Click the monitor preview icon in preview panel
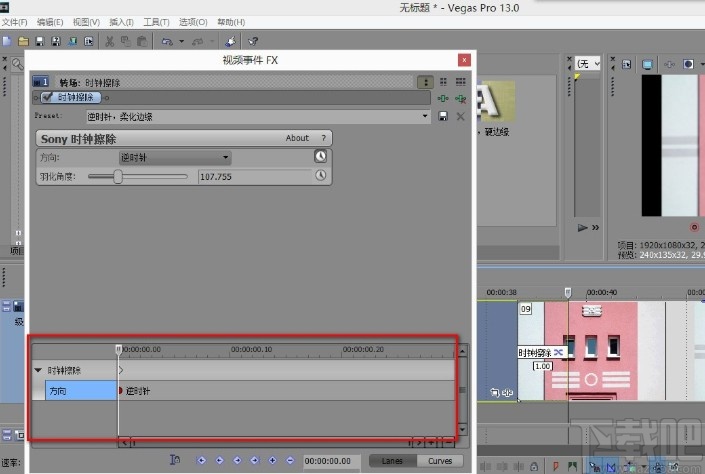This screenshot has width=705, height=474. click(647, 64)
